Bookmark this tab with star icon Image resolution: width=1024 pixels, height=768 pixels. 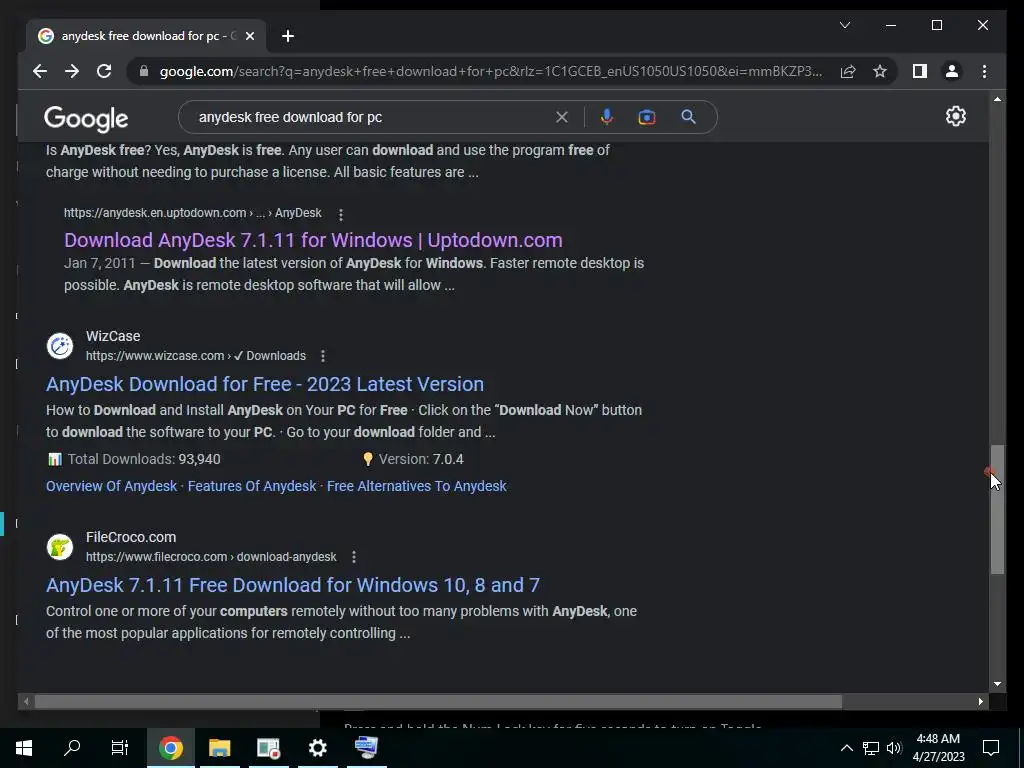(880, 71)
